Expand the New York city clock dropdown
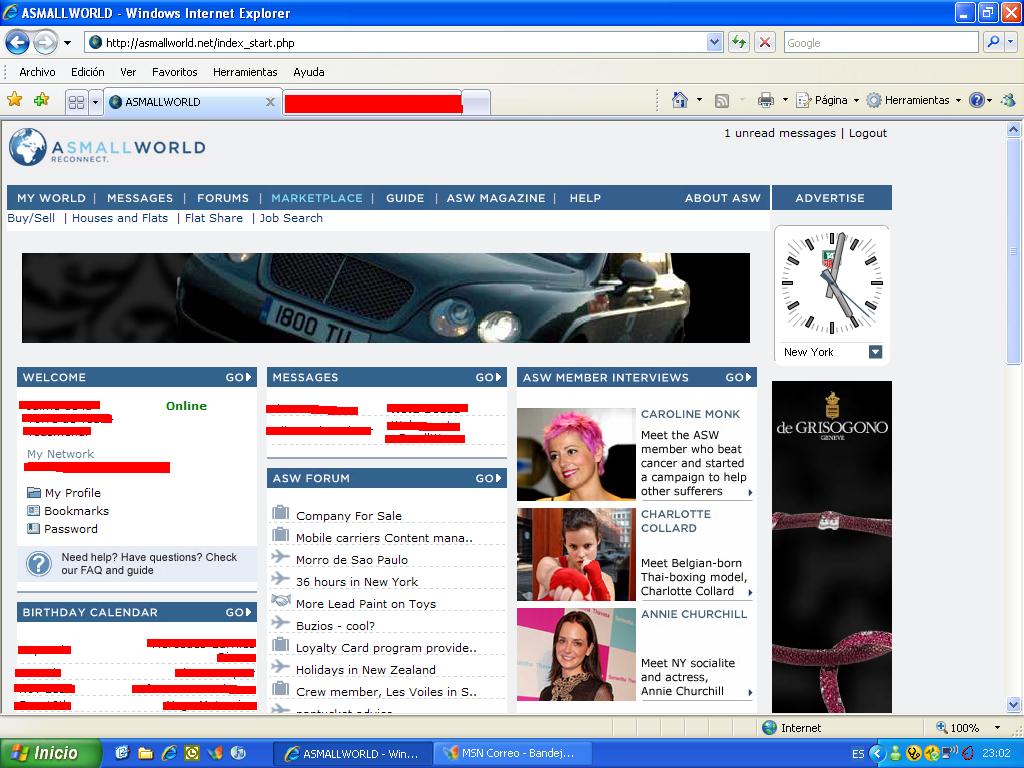The image size is (1024, 768). pos(875,352)
